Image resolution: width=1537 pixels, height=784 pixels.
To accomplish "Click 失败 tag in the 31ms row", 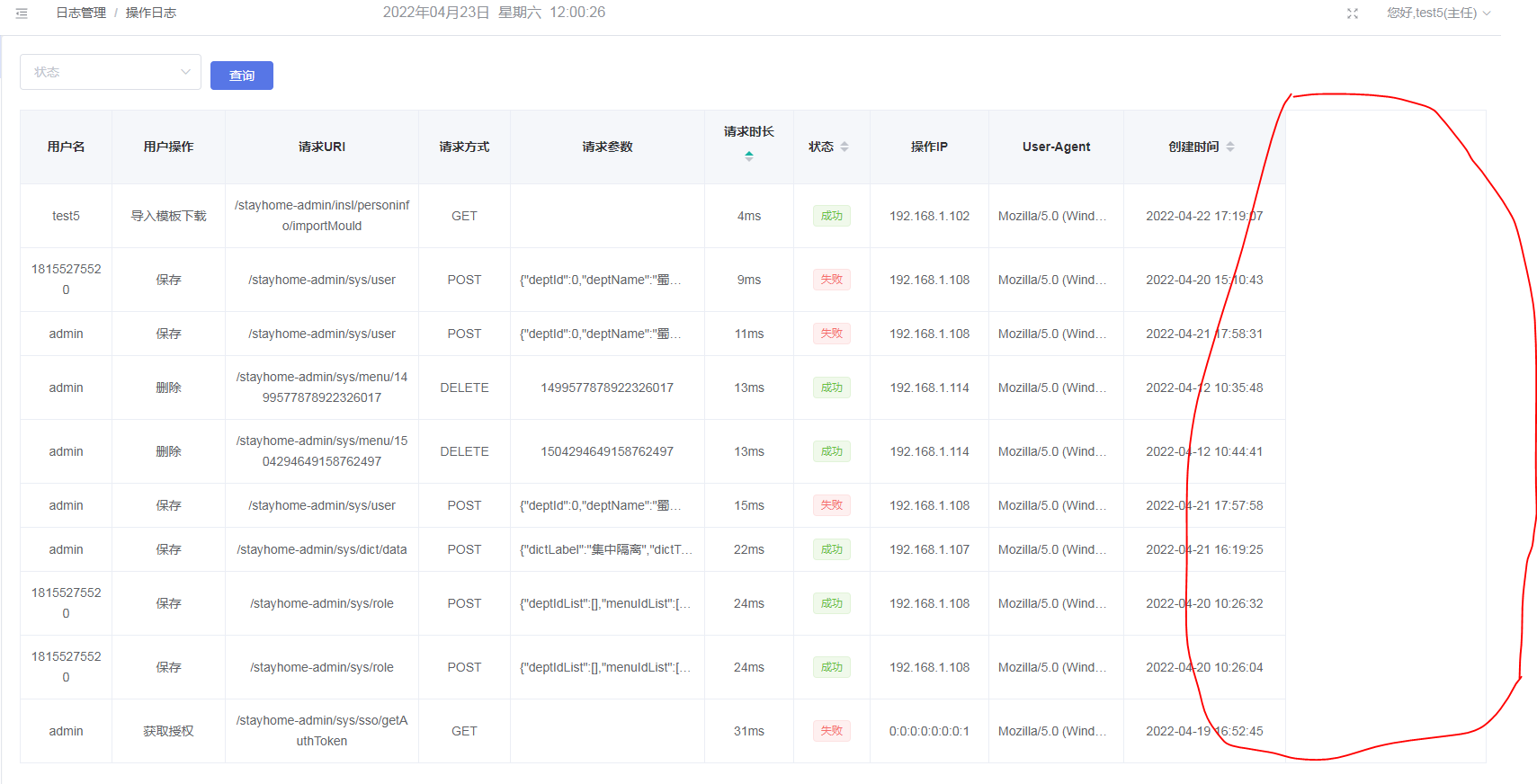I will pyautogui.click(x=832, y=731).
